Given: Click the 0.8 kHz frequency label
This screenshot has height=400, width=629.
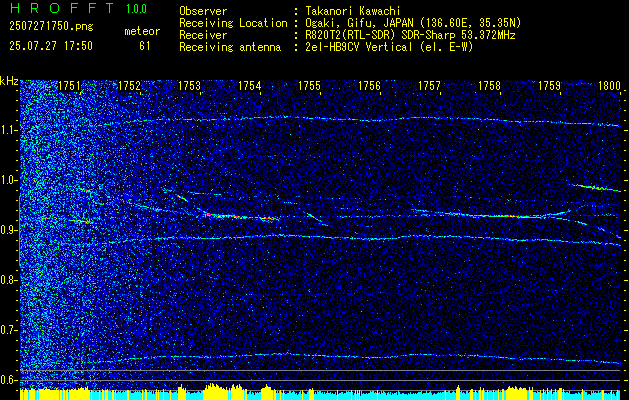Looking at the screenshot, I should pos(8,280).
